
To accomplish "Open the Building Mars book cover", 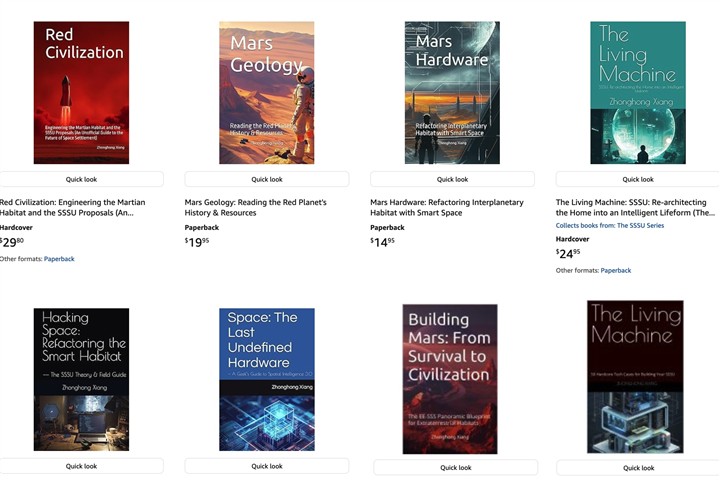I will pyautogui.click(x=450, y=379).
